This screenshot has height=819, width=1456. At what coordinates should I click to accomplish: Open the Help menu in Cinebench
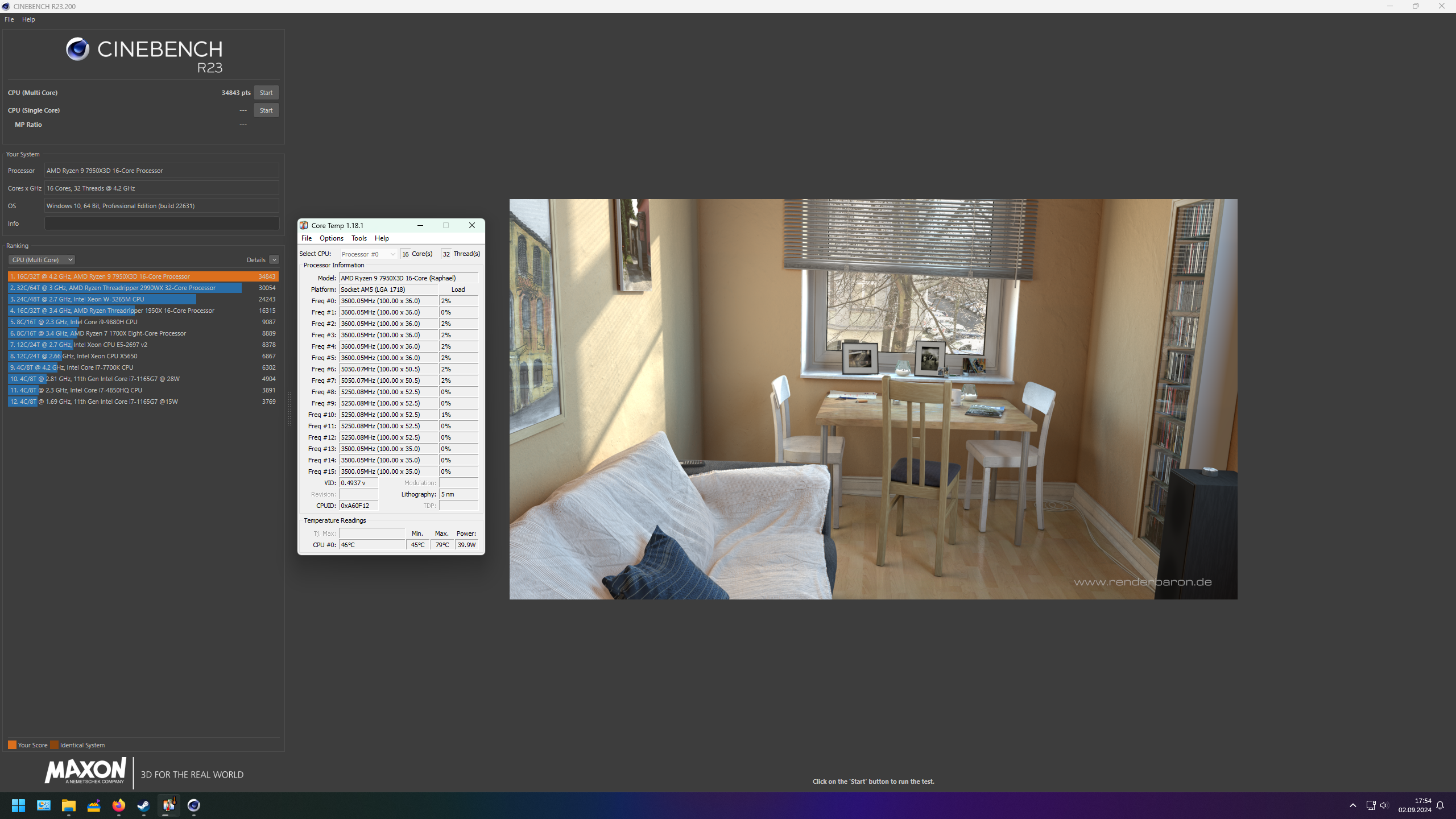click(x=28, y=19)
